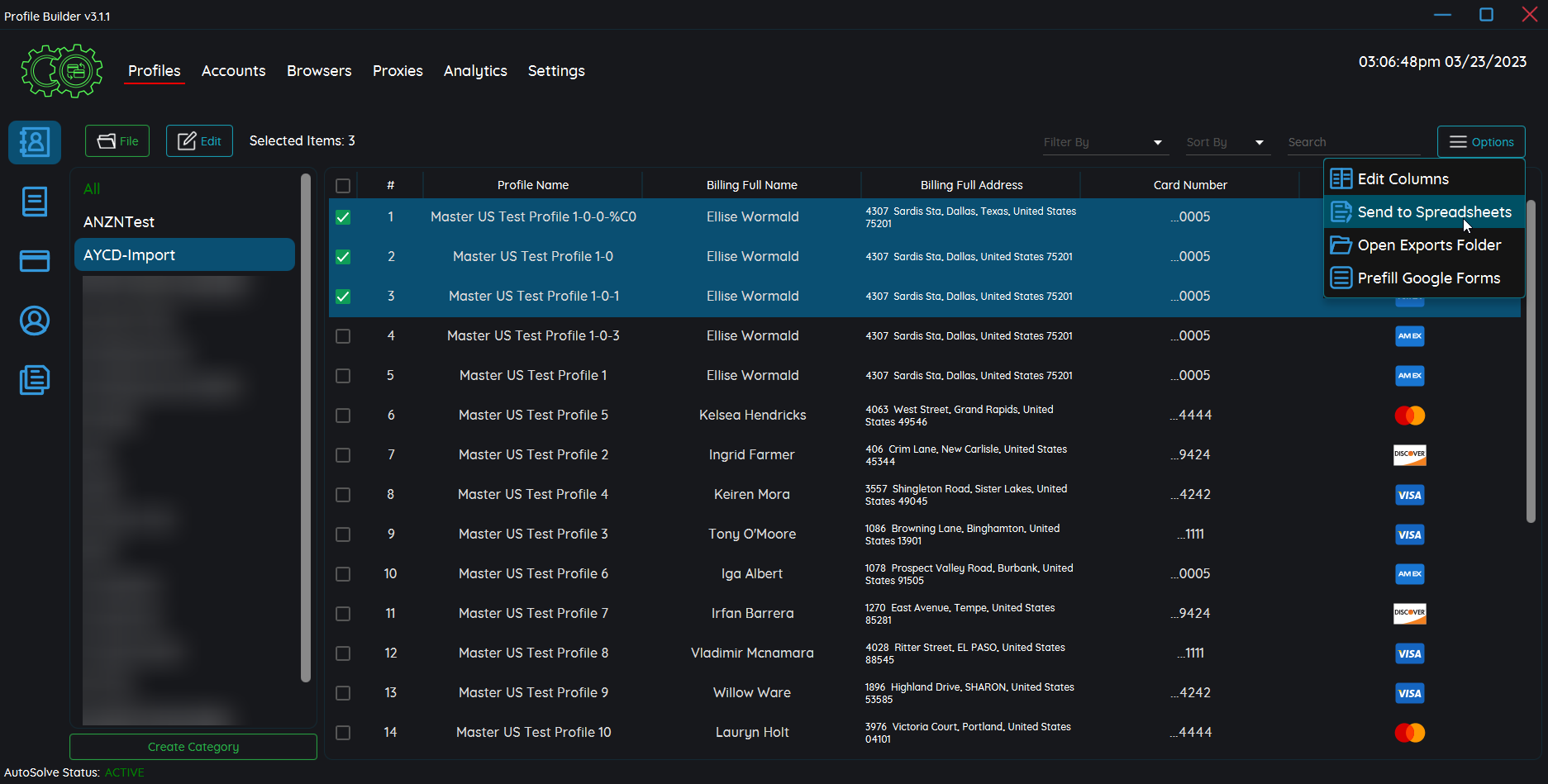
Task: Check the Master US Test Profile 10 checkbox
Action: pos(343,733)
